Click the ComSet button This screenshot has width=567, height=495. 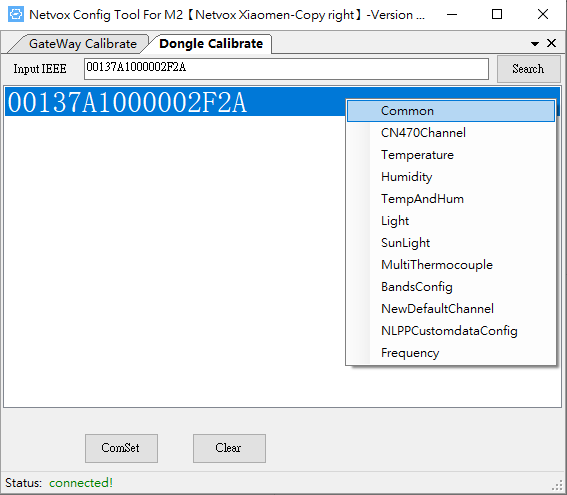pyautogui.click(x=121, y=448)
